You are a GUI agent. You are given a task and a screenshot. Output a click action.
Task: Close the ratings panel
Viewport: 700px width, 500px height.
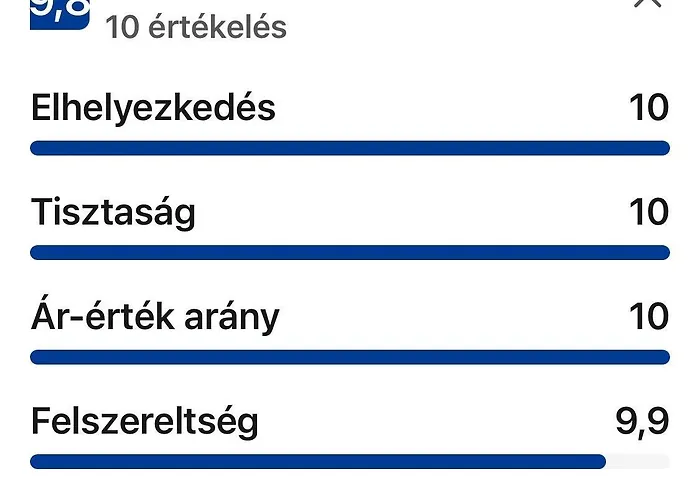[x=648, y=4]
